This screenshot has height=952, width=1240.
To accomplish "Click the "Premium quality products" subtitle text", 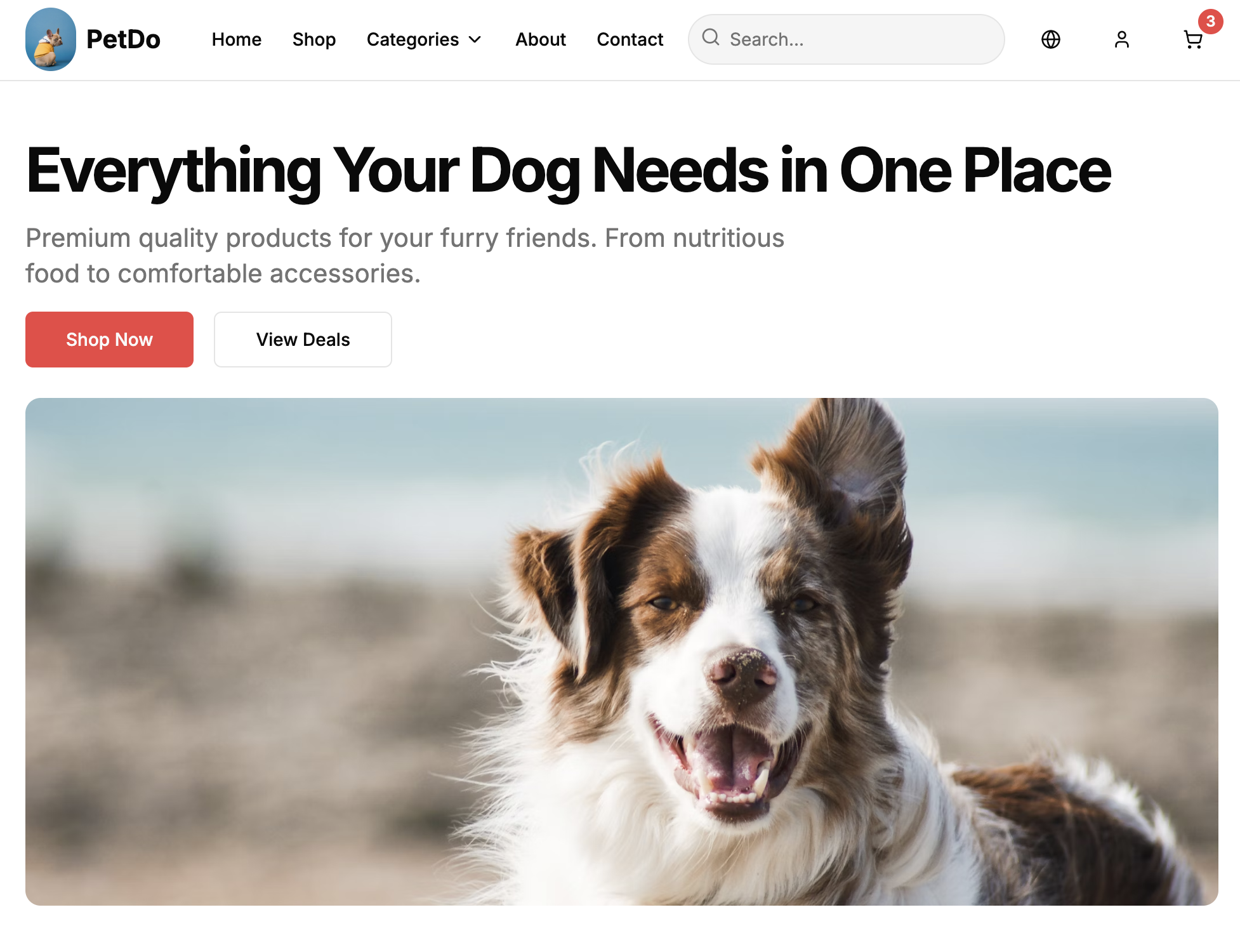I will tap(405, 256).
